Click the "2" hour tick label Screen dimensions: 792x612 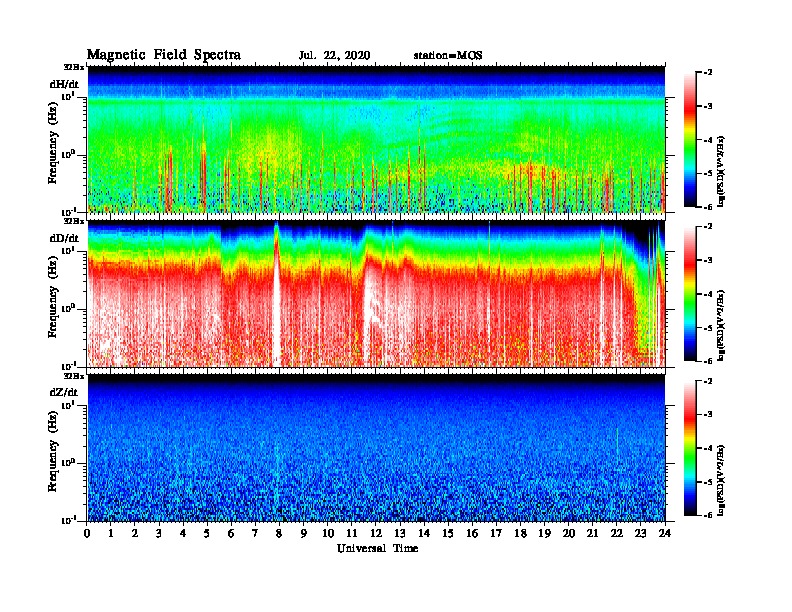135,534
